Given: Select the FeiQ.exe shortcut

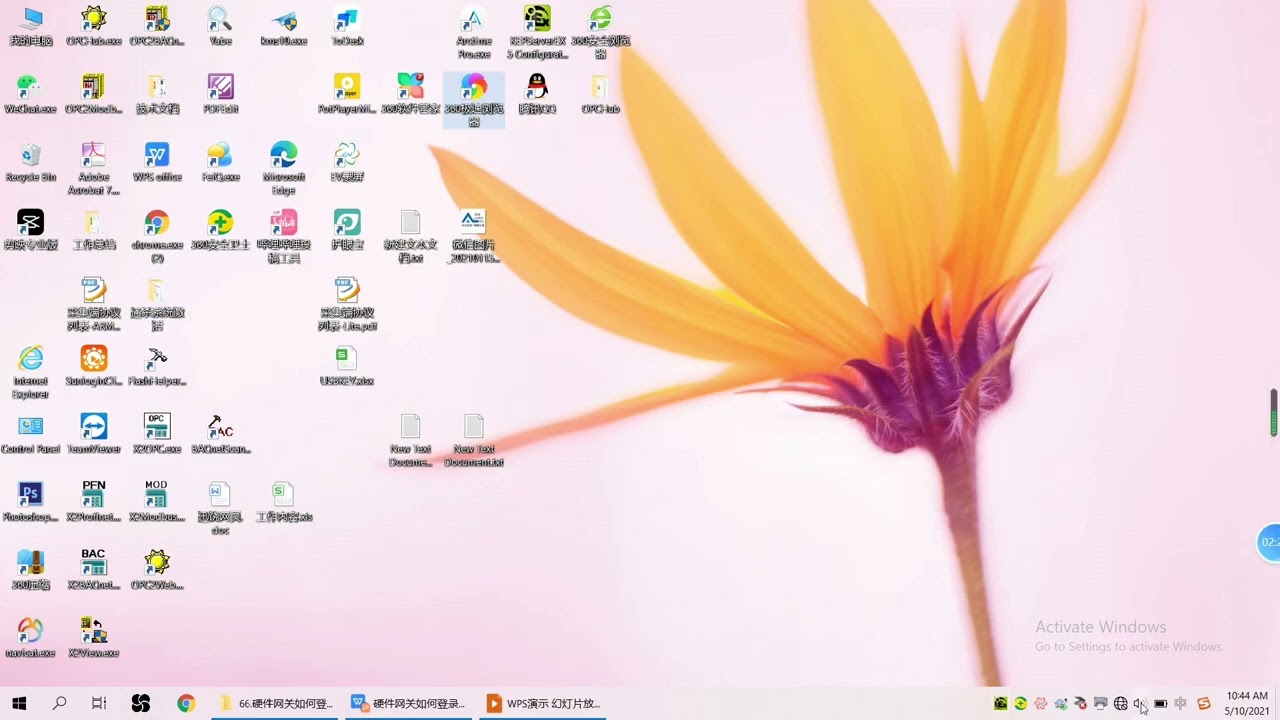Looking at the screenshot, I should tap(220, 162).
